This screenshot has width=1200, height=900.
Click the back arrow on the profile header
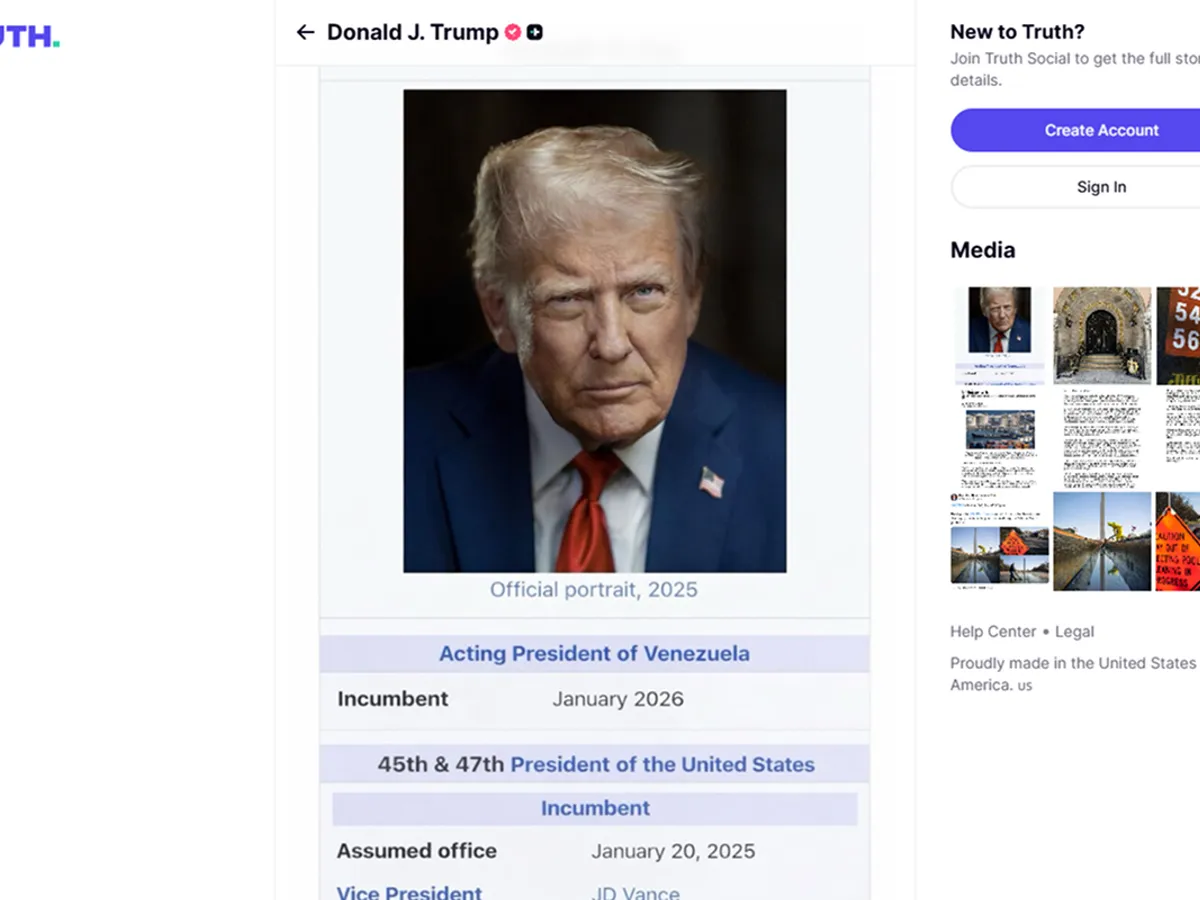tap(305, 32)
